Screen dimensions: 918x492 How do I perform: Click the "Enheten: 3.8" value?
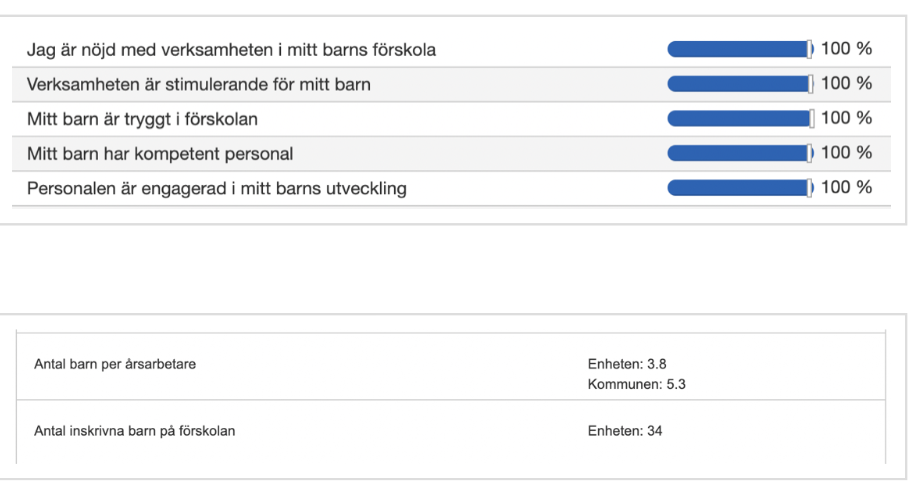627,364
